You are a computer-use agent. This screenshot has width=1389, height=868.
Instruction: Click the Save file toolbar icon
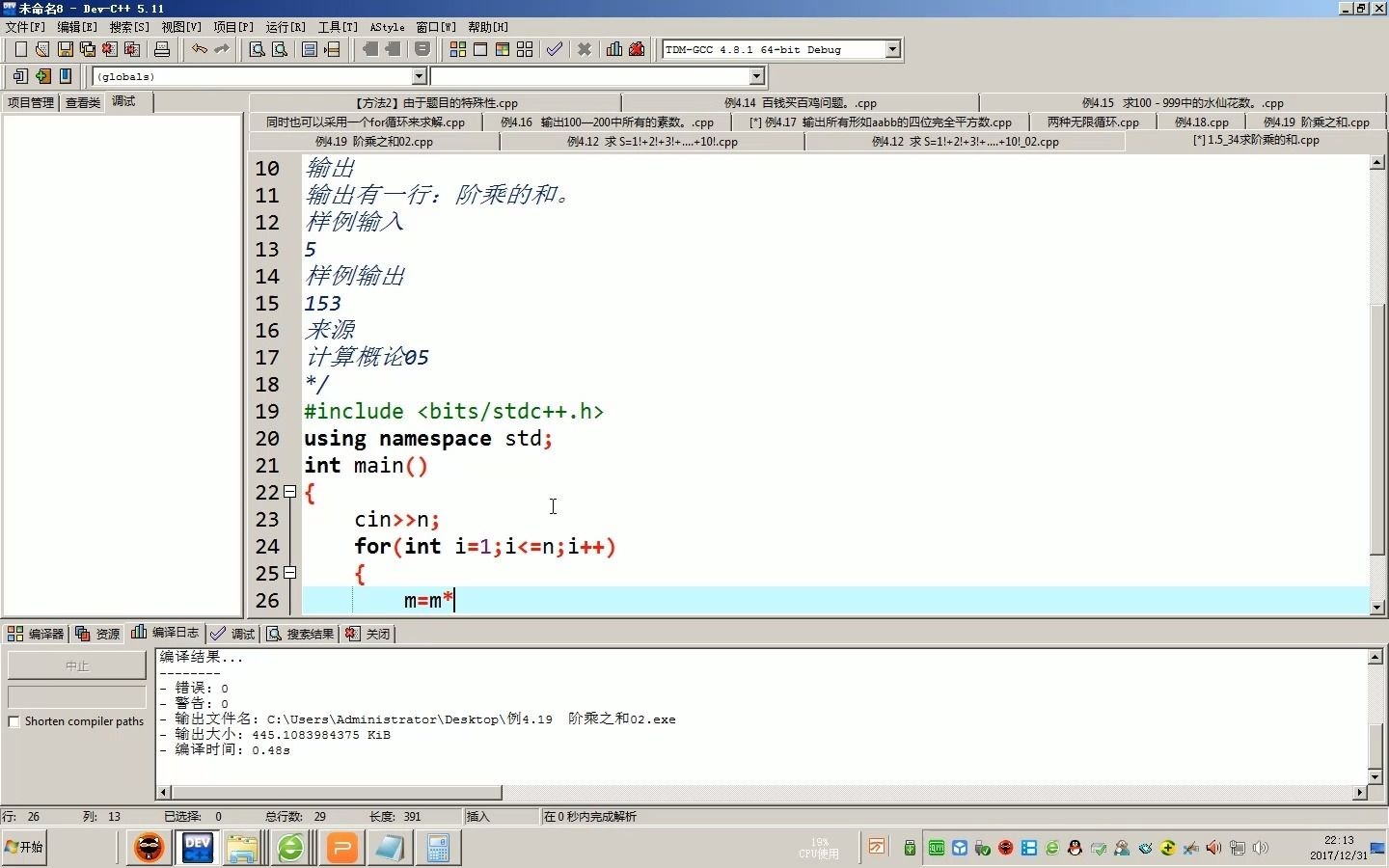point(66,49)
